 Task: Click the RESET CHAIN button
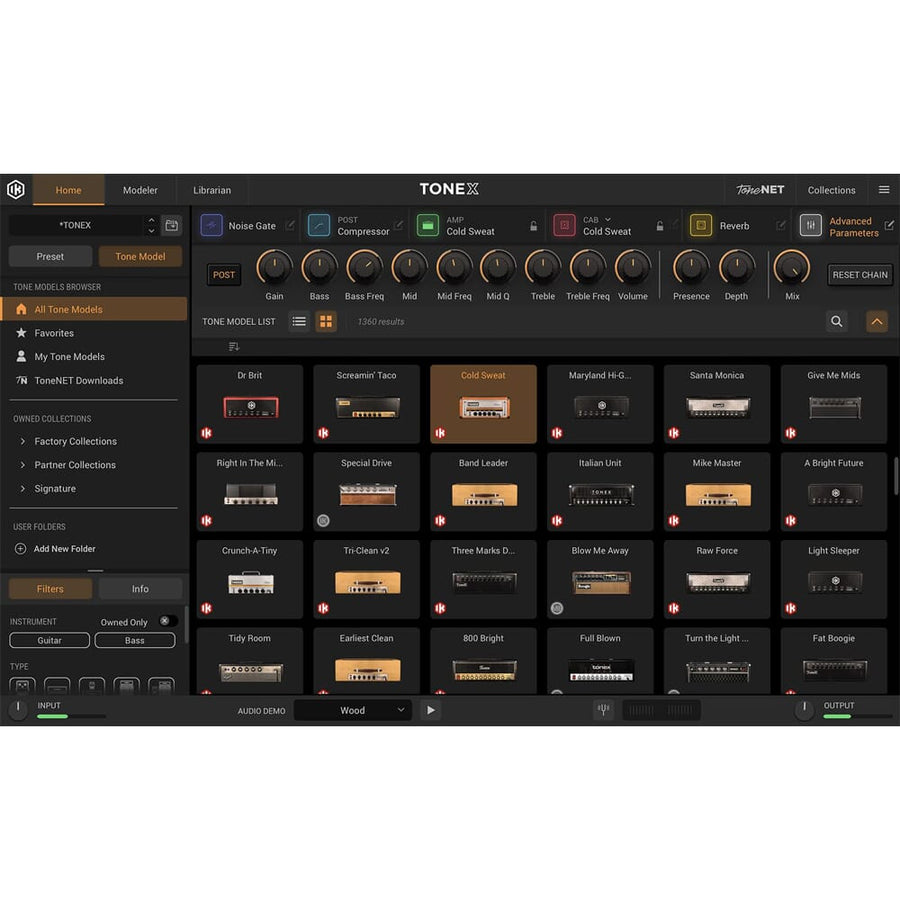[x=859, y=275]
